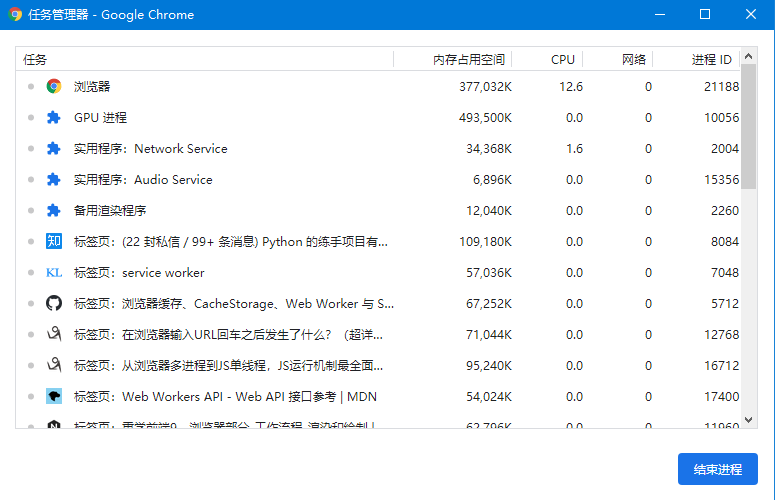Sort by 进程 ID column header

click(x=711, y=60)
